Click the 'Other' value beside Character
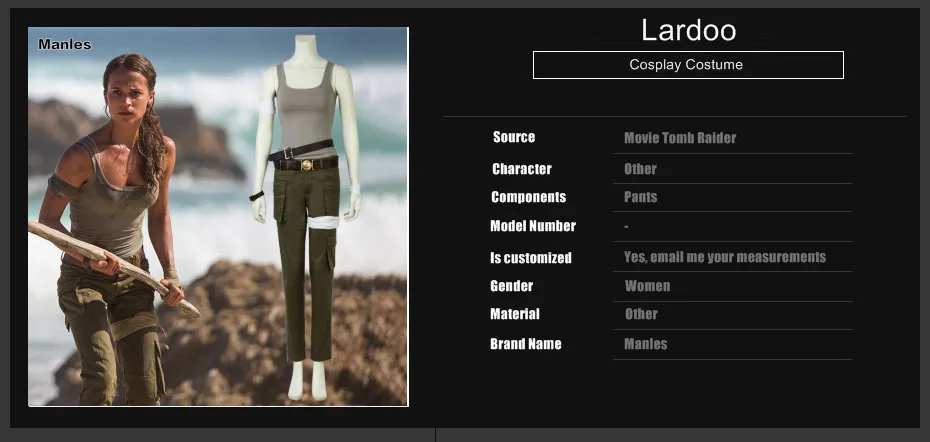The height and width of the screenshot is (442, 930). 640,169
